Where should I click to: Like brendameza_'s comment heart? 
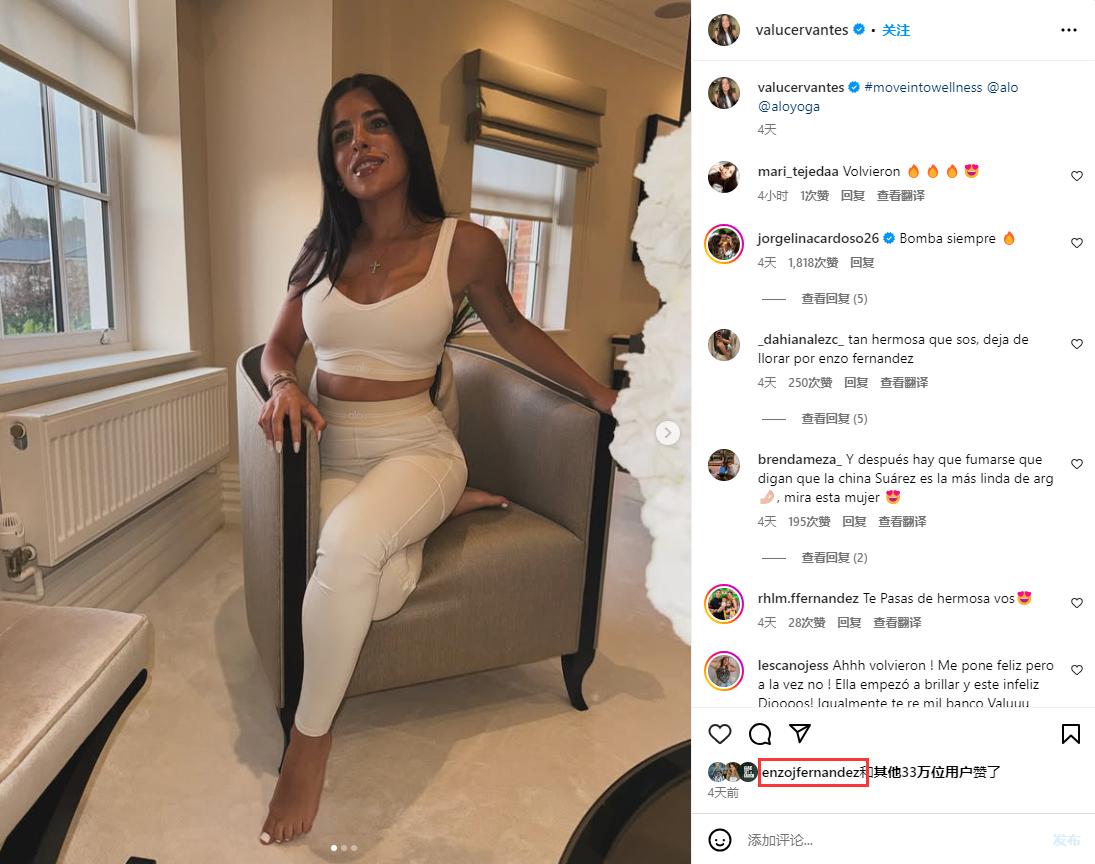pos(1077,464)
